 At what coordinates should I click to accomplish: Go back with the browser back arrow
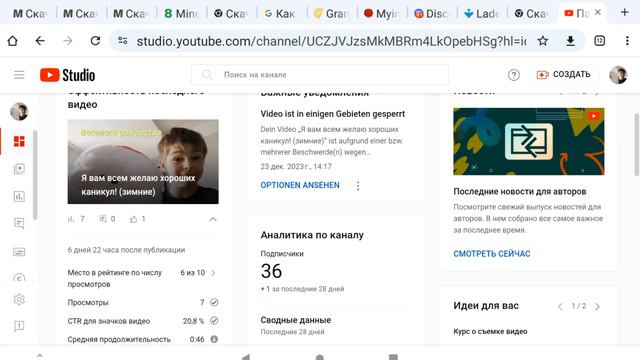(x=40, y=41)
